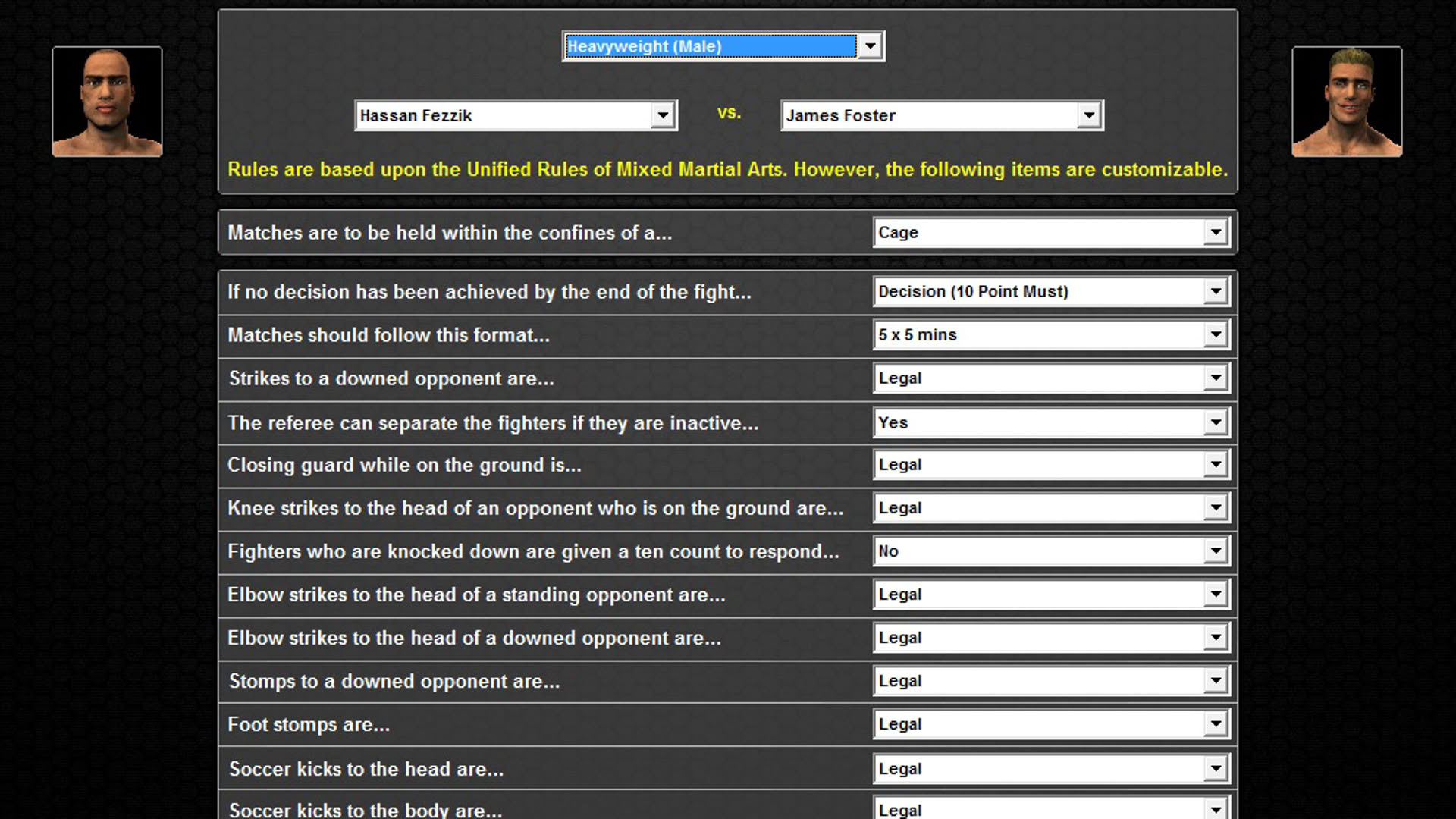Screen dimensions: 1456x819
Task: Open elbow strikes standing opponent dropdown
Action: click(1051, 594)
